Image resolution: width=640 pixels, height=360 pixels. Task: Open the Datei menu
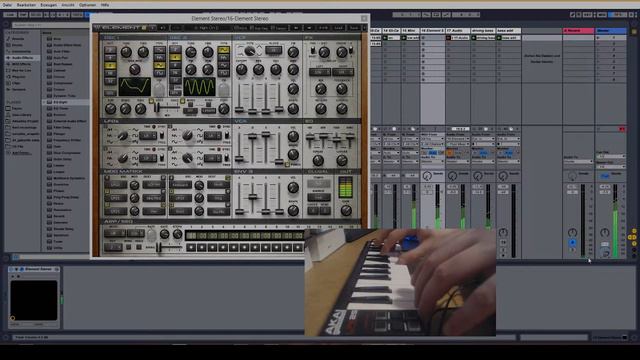7,5
